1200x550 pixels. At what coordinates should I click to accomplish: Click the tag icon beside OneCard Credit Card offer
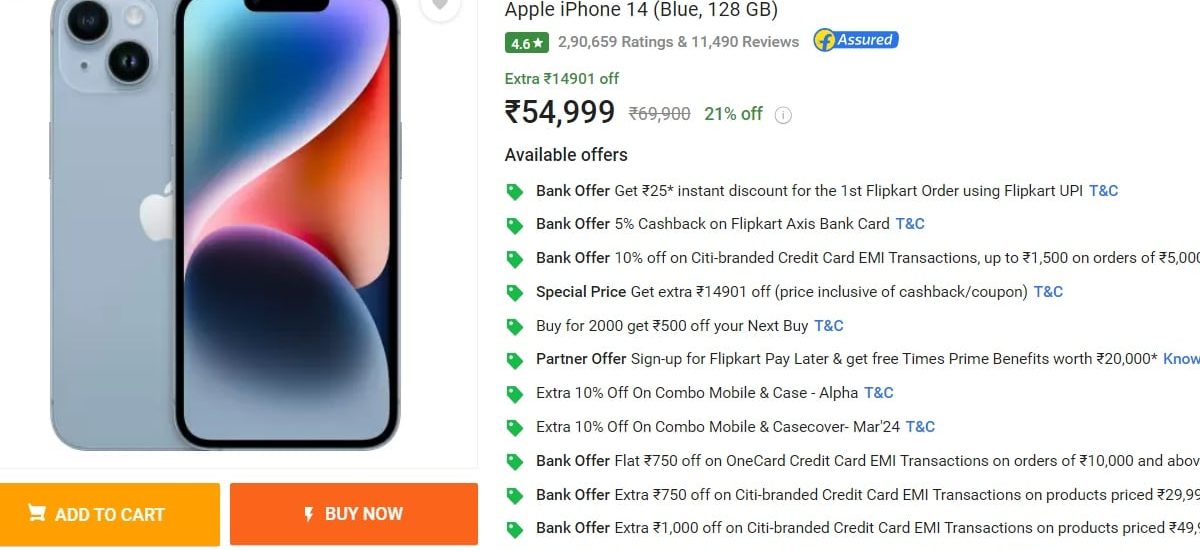tap(514, 462)
